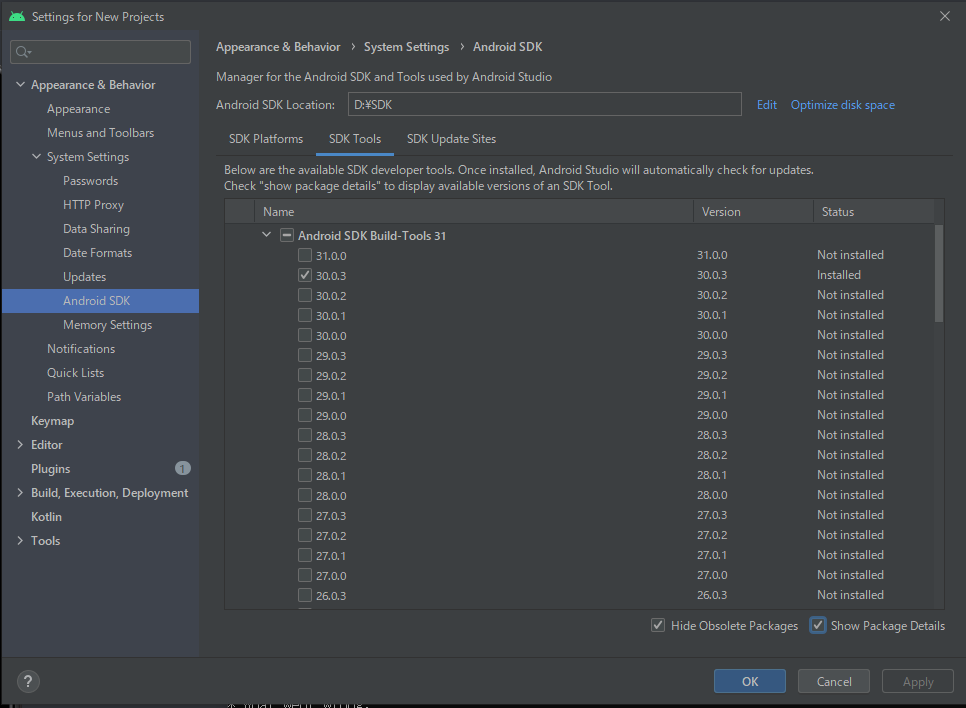The width and height of the screenshot is (966, 708).
Task: Click the OK button
Action: click(x=750, y=682)
